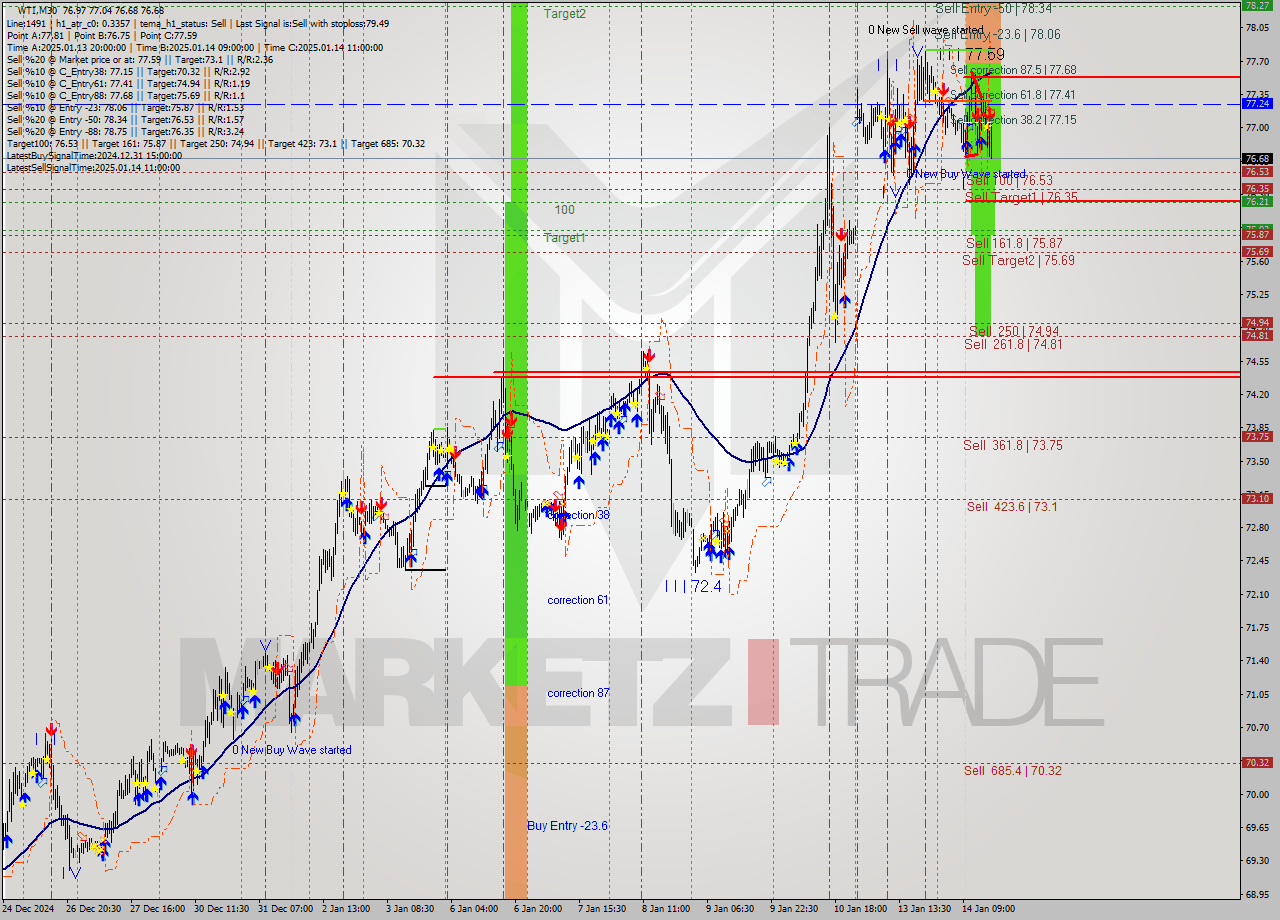Click the red 75.69 price tag

click(x=1256, y=251)
